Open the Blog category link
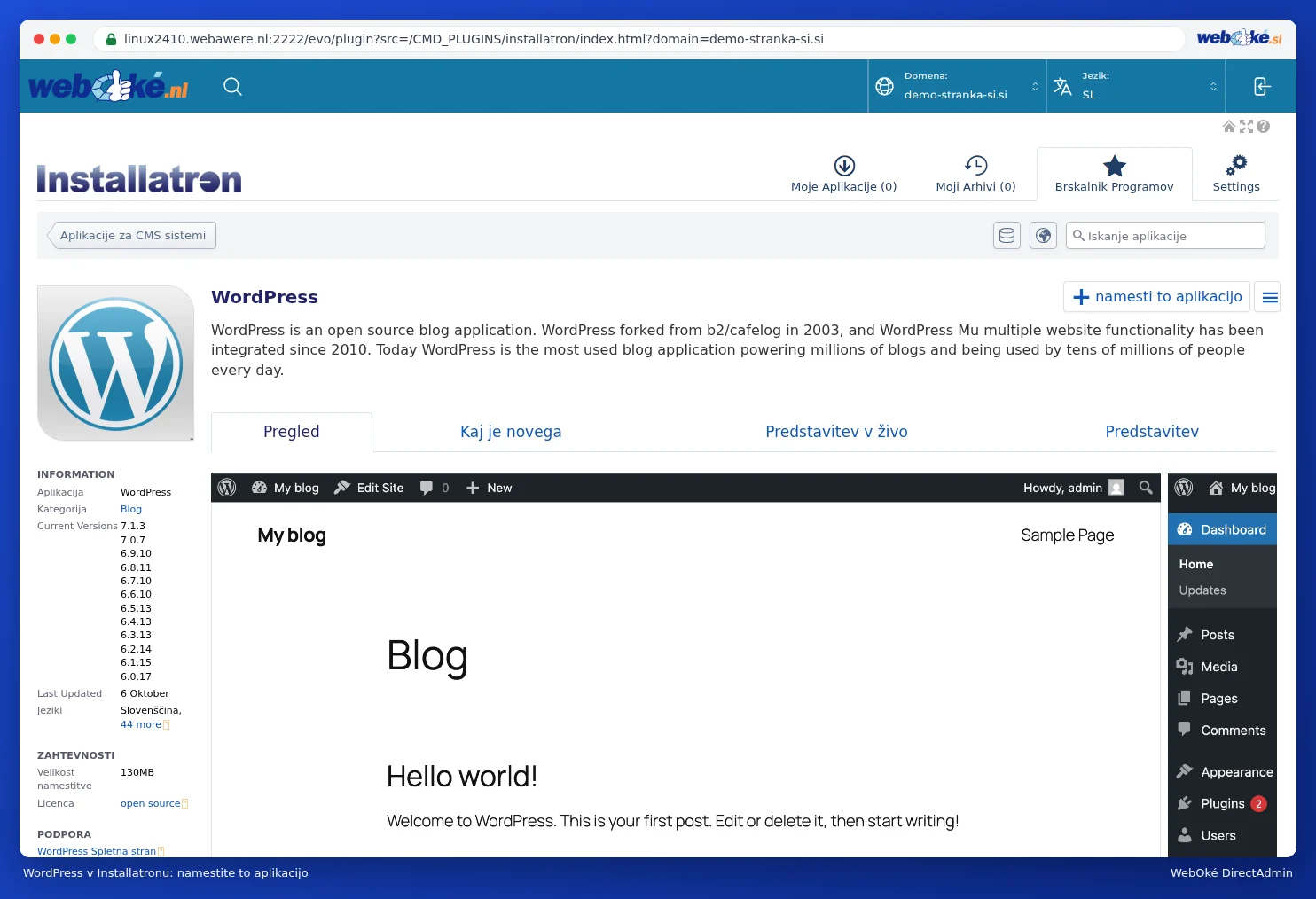Viewport: 1316px width, 899px height. (x=131, y=509)
